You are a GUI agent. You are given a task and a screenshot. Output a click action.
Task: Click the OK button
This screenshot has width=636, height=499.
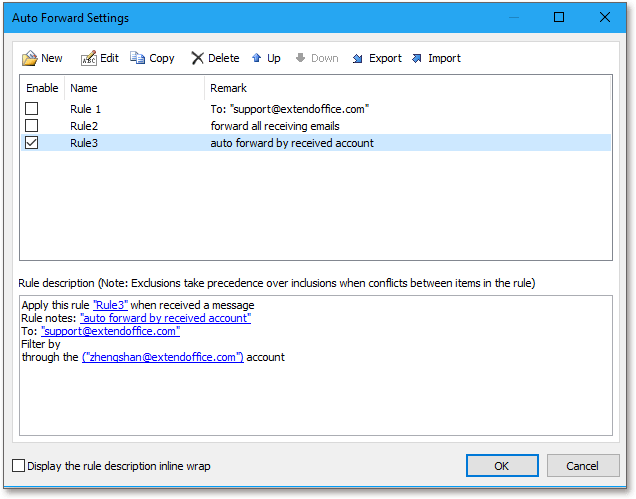pos(502,466)
